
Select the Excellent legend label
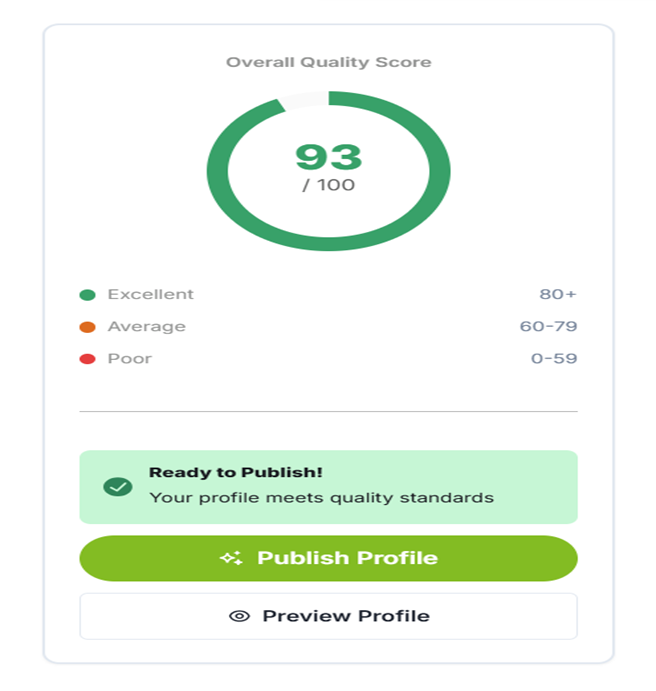click(x=151, y=294)
